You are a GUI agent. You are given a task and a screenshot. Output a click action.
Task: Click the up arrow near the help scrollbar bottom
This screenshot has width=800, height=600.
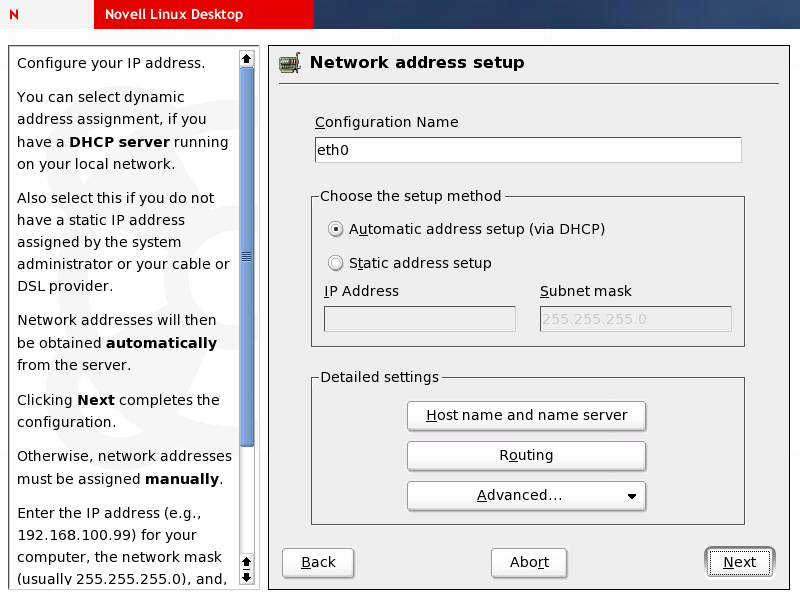247,561
